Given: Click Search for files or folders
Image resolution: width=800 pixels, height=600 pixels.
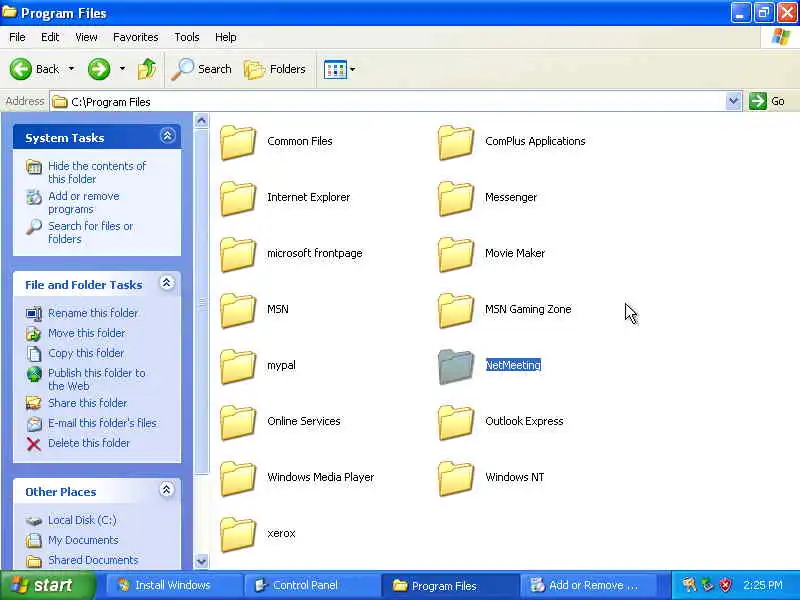Looking at the screenshot, I should point(90,232).
